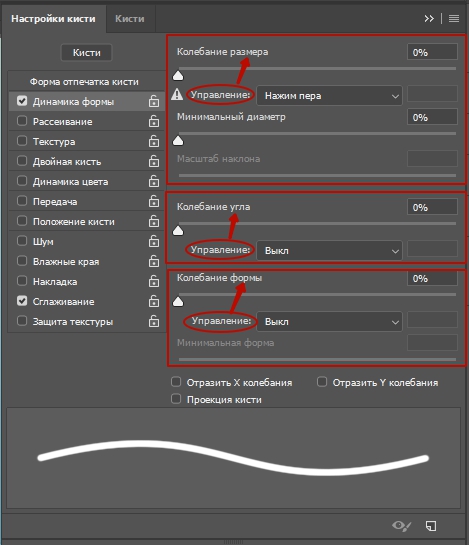Open Управление dropdown under Колебание формы

point(329,322)
